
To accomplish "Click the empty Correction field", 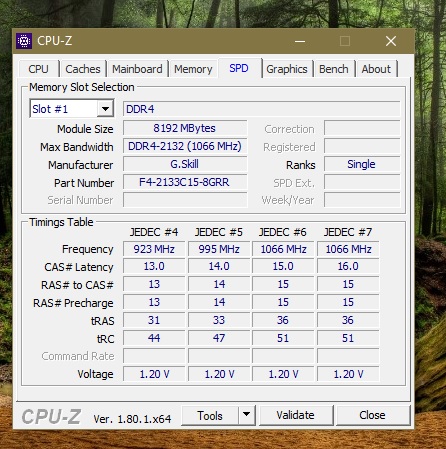I will (362, 129).
